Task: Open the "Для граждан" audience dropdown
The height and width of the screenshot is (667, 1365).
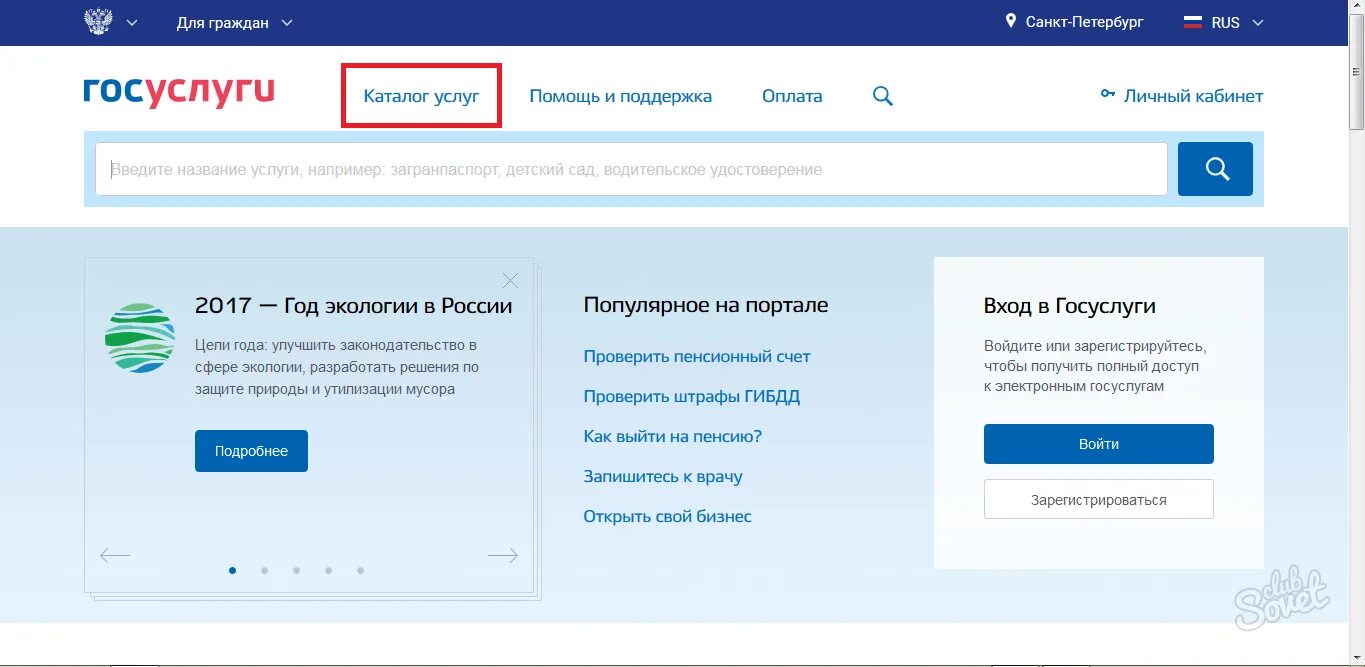Action: tap(235, 23)
